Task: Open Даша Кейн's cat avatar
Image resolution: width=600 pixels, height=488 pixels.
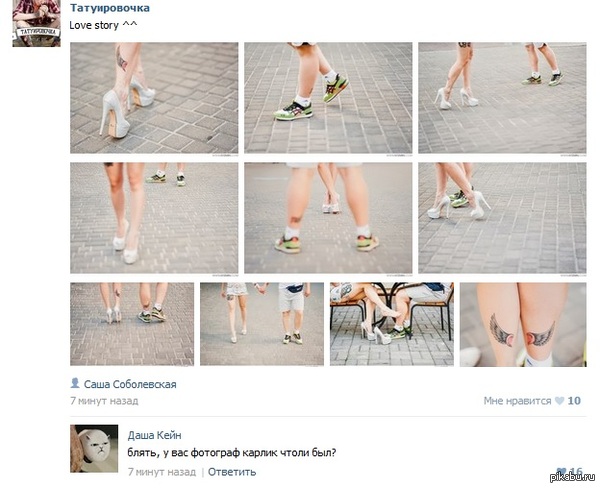Action: 94,448
